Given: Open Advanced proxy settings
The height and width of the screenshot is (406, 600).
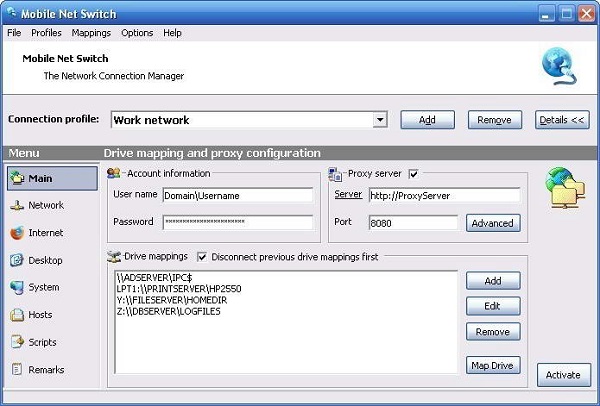Looking at the screenshot, I should pos(492,223).
